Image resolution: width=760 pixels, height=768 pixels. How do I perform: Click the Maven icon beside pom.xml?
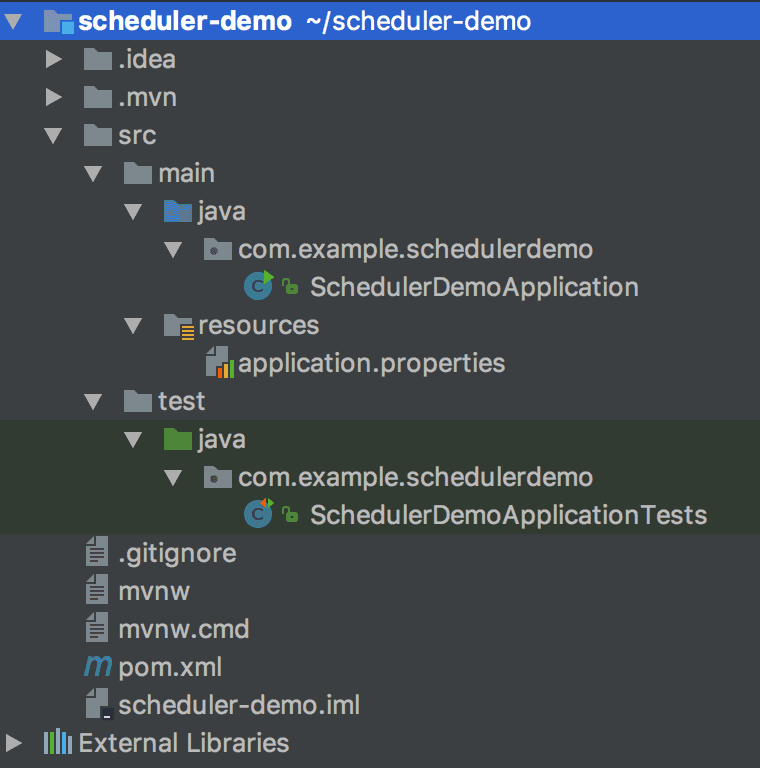tap(97, 666)
